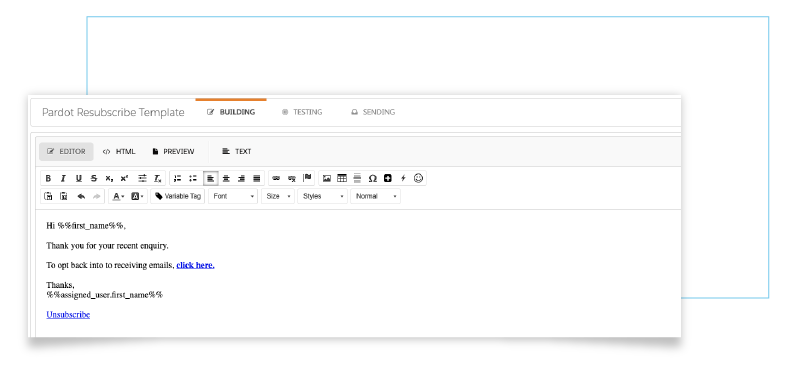Apply strikethrough formatting

point(94,178)
